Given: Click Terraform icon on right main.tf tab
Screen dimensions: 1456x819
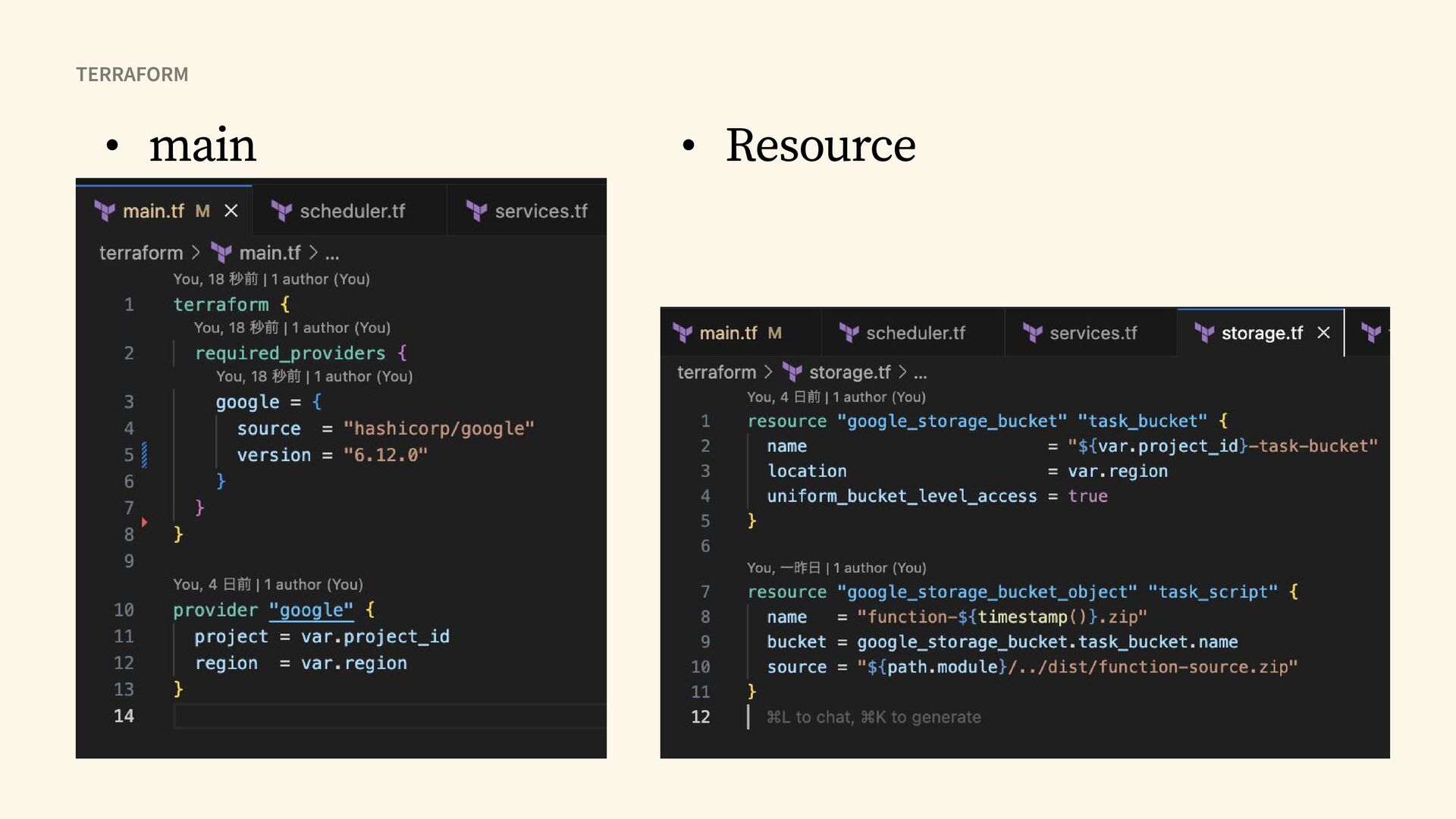Looking at the screenshot, I should click(682, 333).
